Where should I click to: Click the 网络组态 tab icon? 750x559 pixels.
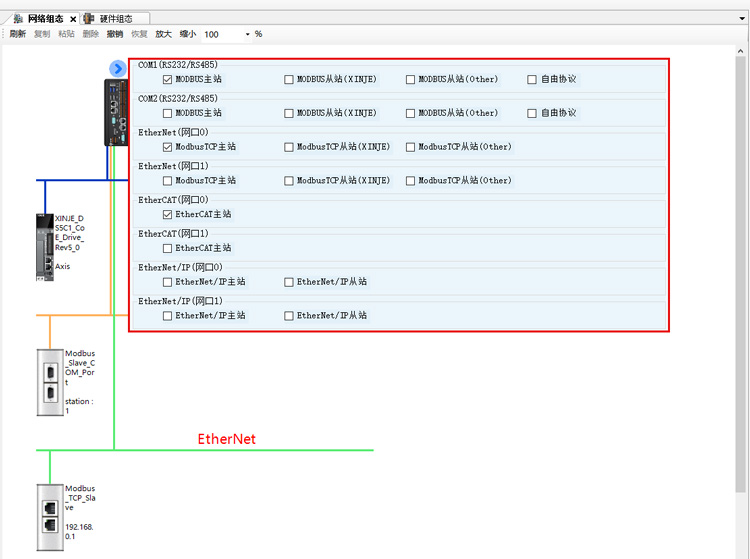point(18,19)
